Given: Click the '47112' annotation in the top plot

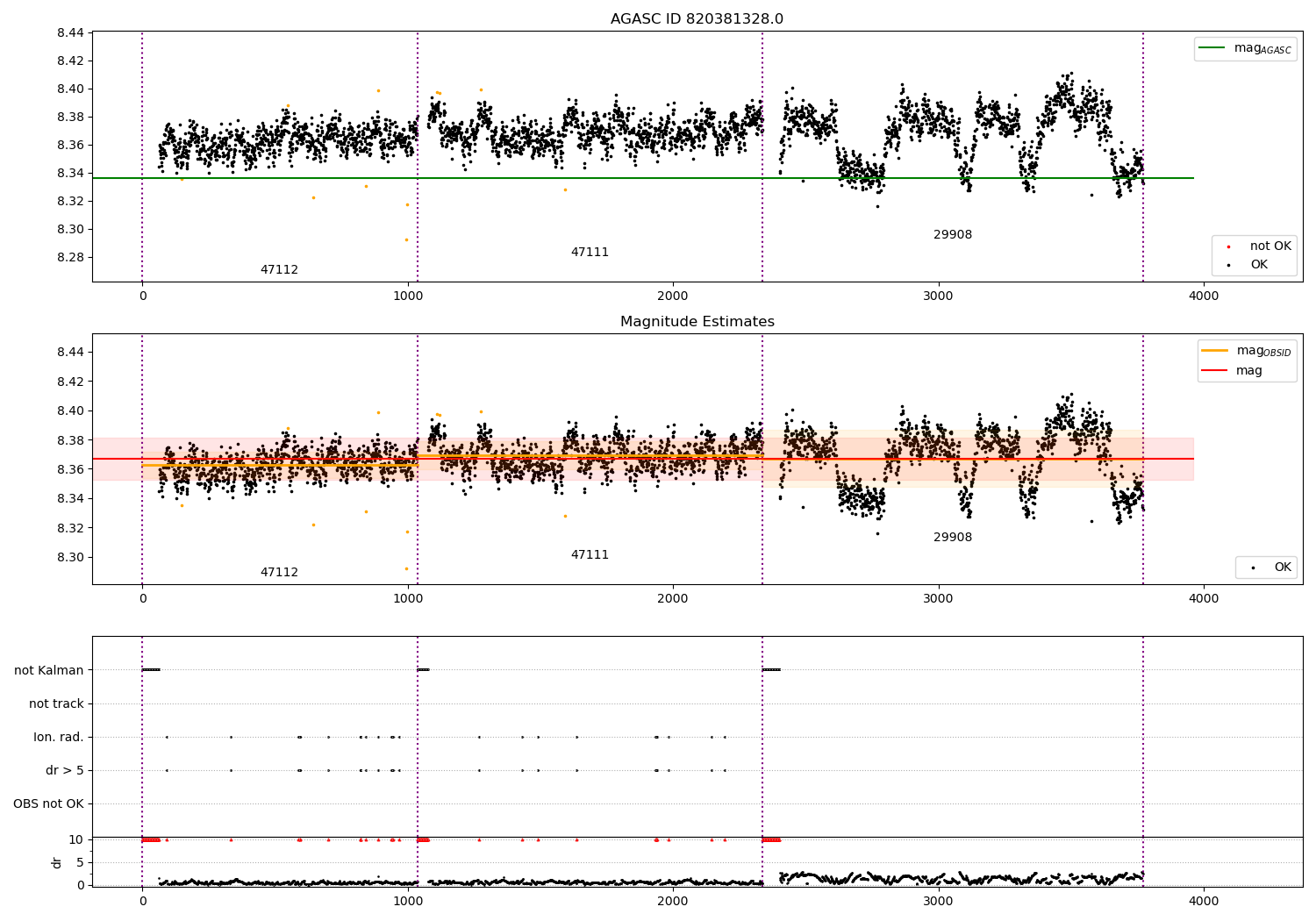Looking at the screenshot, I should point(279,270).
